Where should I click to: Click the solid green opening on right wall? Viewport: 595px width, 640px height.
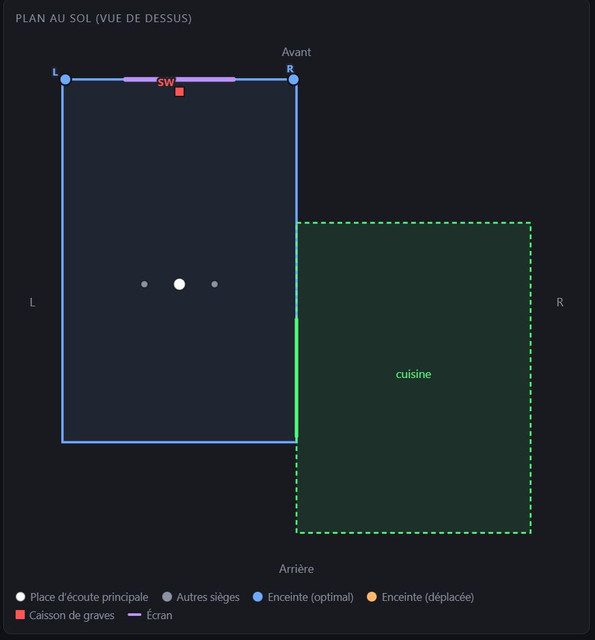[x=297, y=378]
